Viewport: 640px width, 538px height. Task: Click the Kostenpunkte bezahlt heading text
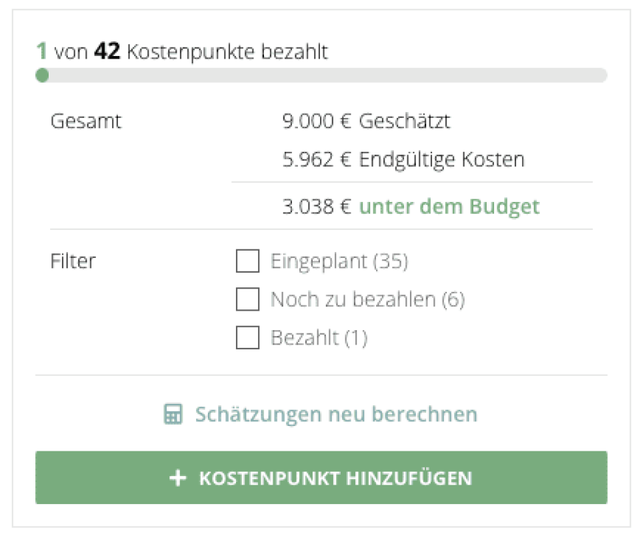coord(227,51)
